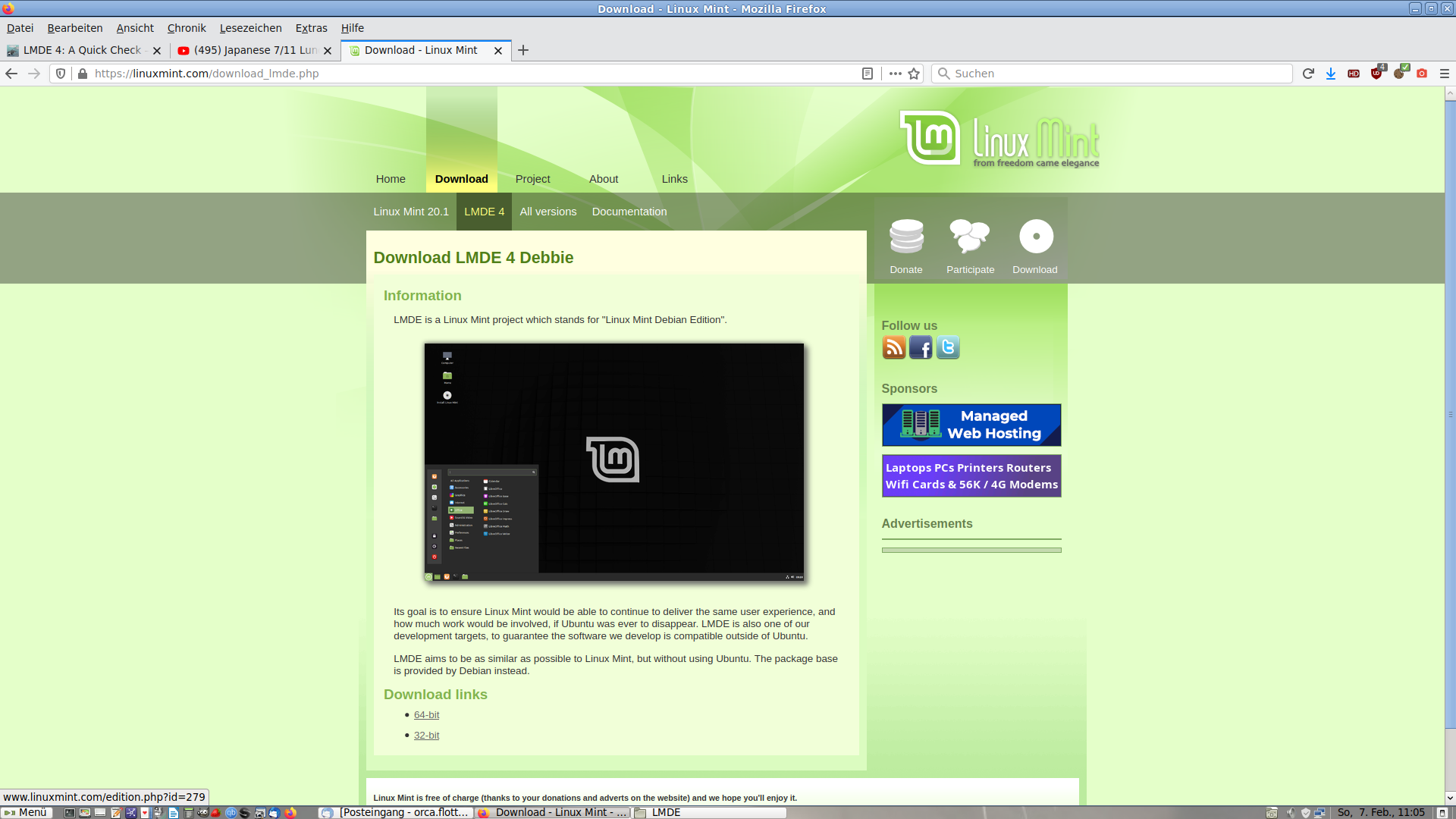Open the Facebook icon under Follow us
1456x819 pixels.
pos(921,347)
